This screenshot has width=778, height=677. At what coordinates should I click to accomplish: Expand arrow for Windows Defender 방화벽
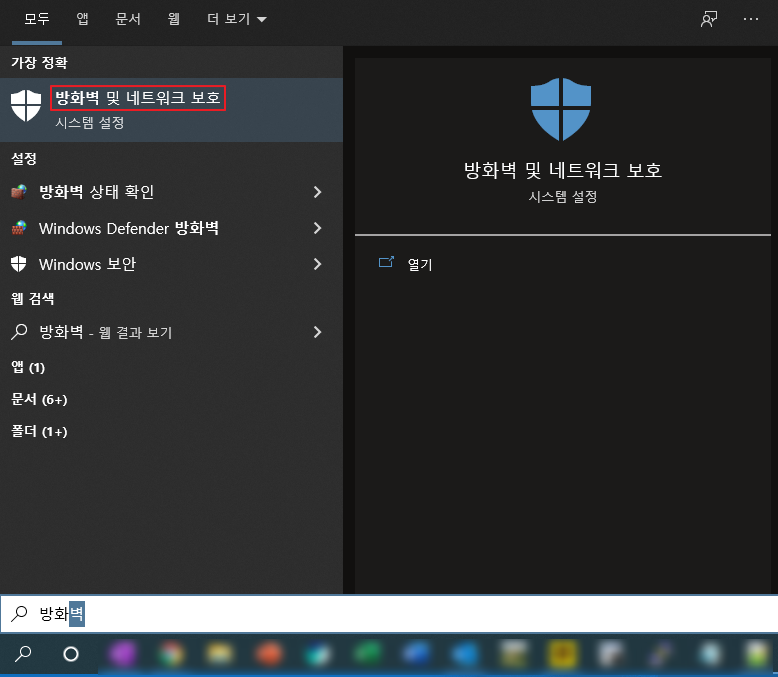click(318, 228)
